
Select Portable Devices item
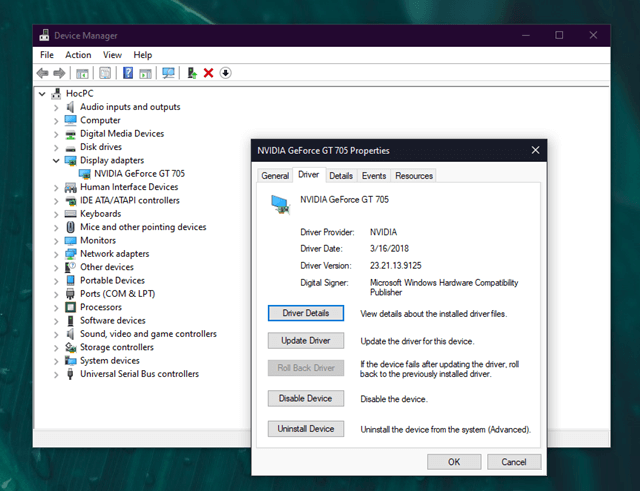(112, 280)
